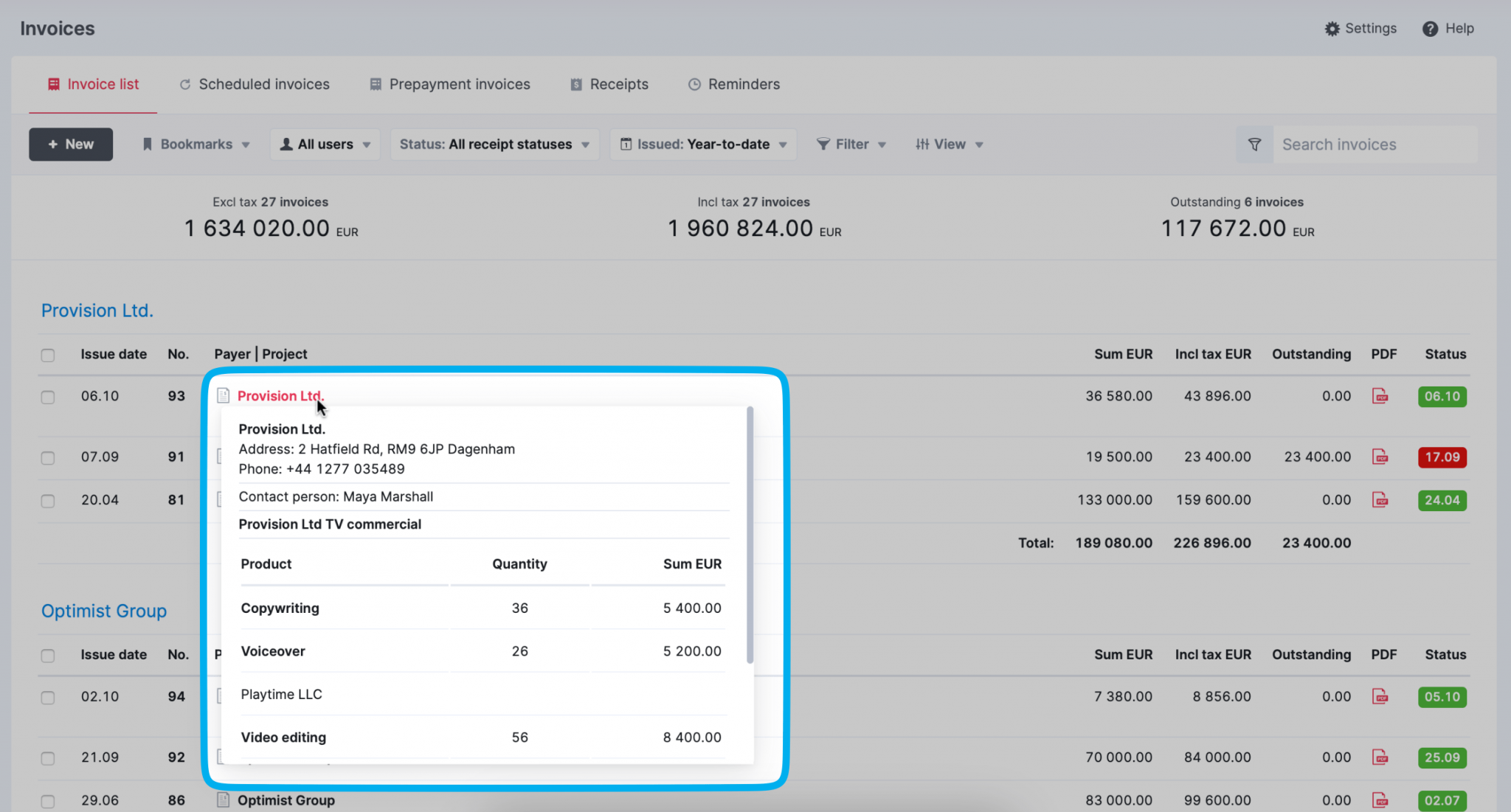Expand the All users selector

(325, 144)
